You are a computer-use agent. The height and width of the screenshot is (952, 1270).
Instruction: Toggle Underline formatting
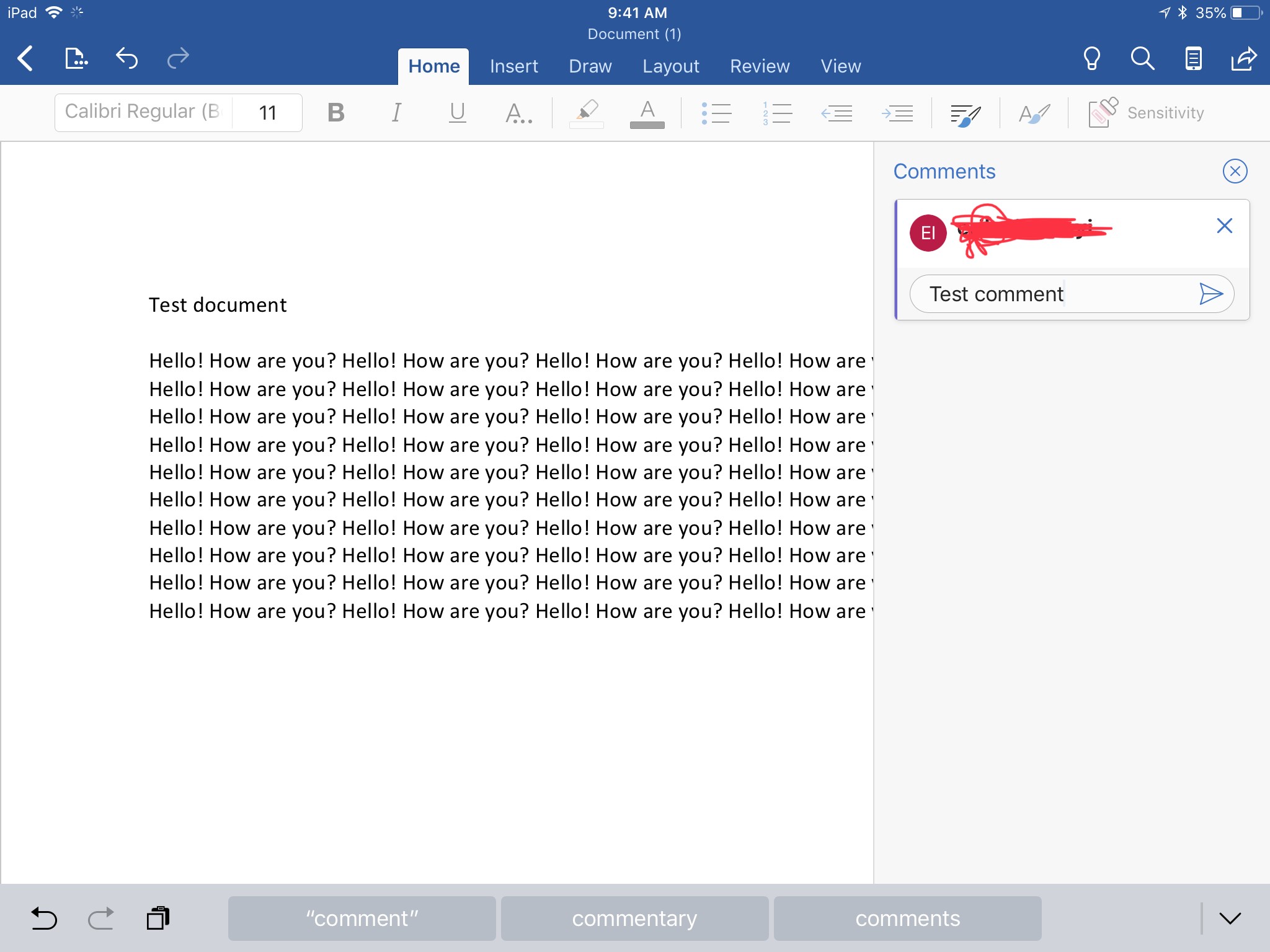click(x=458, y=113)
